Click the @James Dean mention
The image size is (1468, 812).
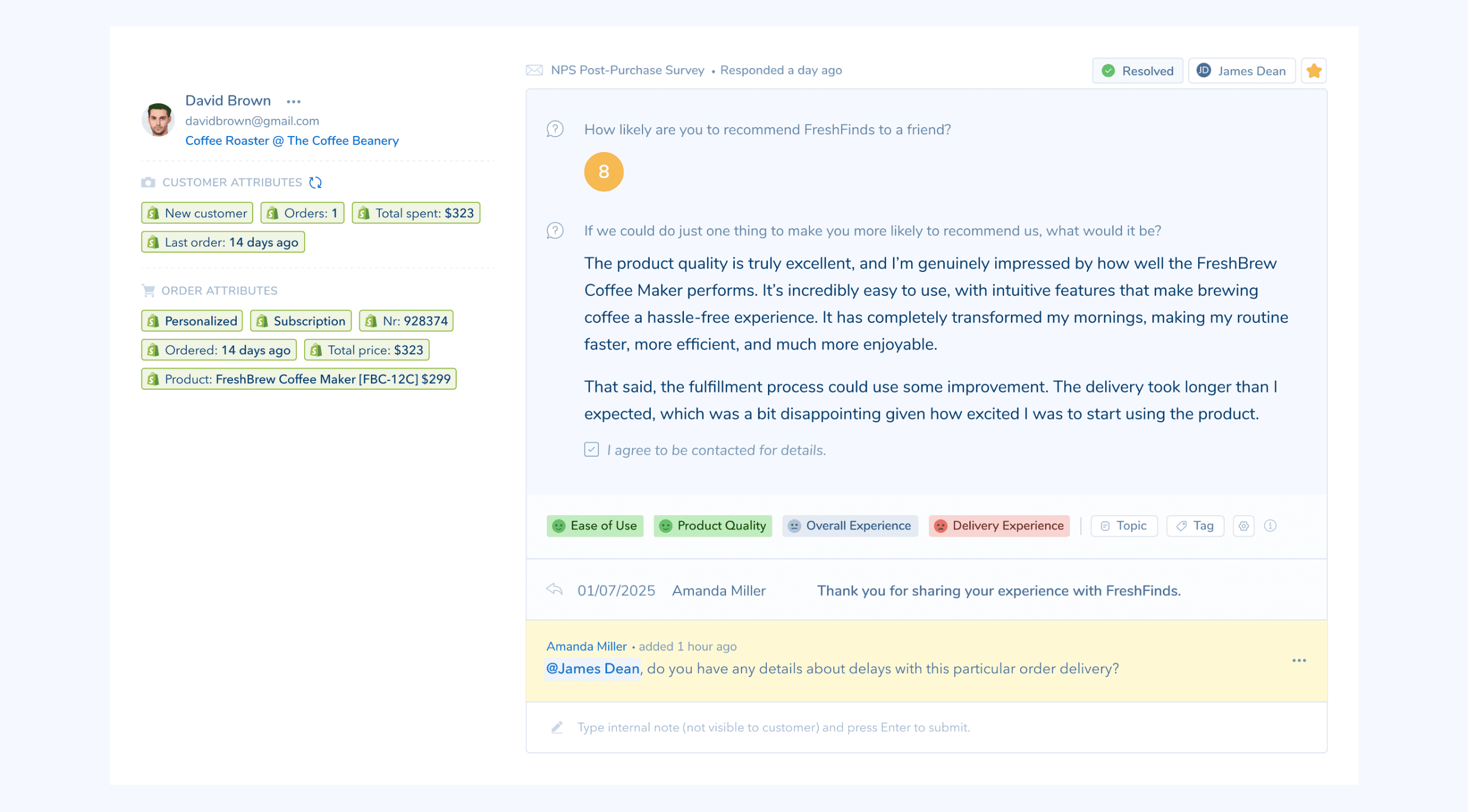pyautogui.click(x=592, y=668)
